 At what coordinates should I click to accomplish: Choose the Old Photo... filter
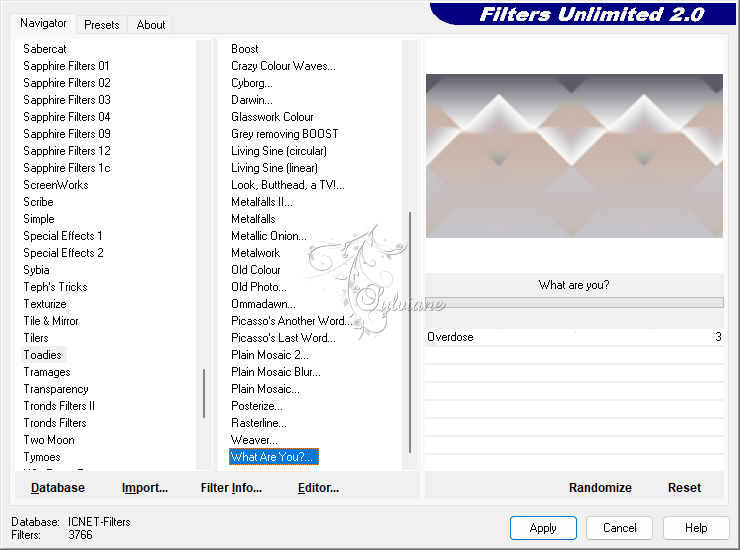tap(259, 287)
